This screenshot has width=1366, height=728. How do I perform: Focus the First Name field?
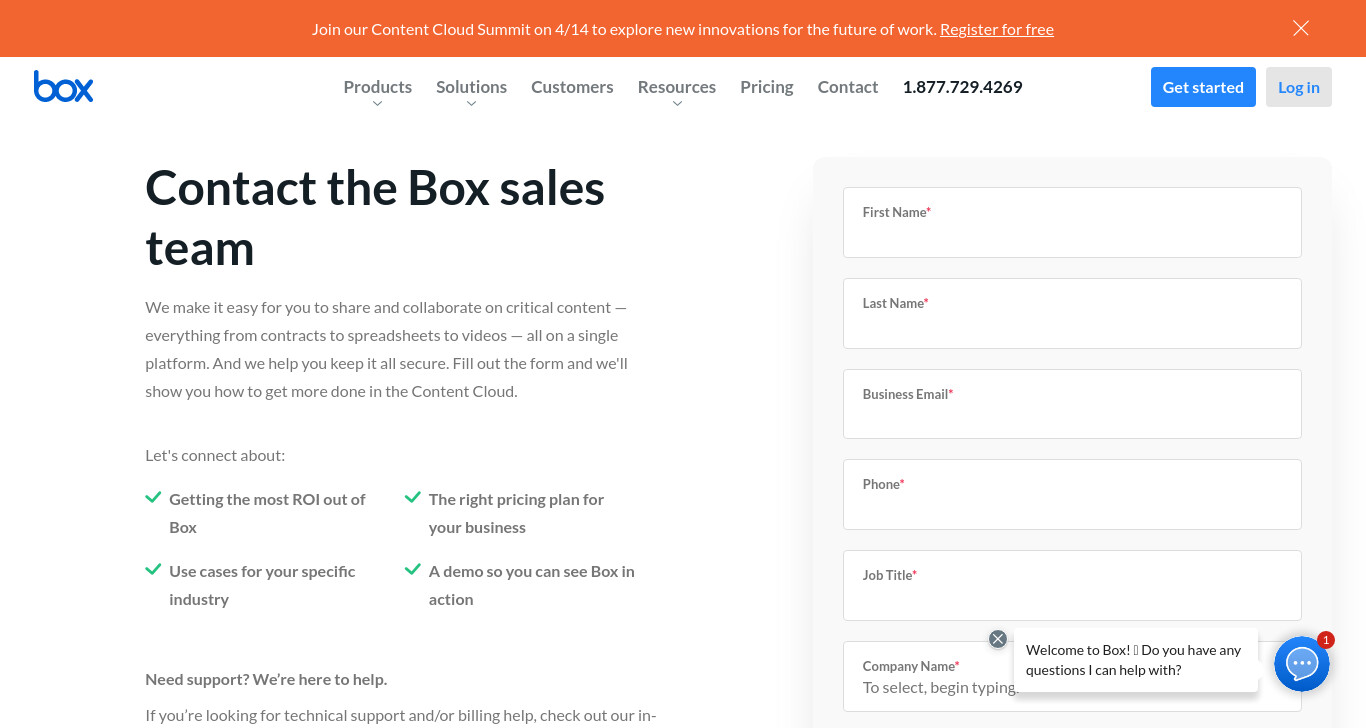click(x=1072, y=222)
